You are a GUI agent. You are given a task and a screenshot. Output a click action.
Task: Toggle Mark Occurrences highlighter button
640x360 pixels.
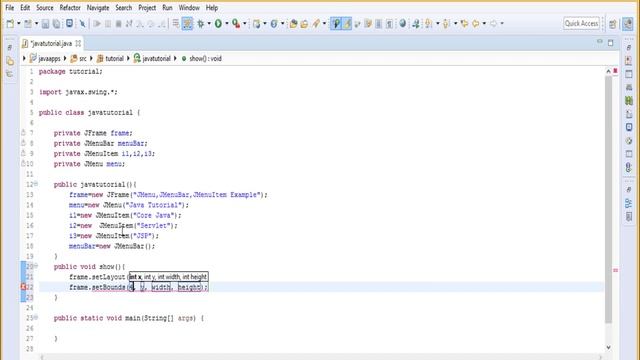tap(347, 24)
